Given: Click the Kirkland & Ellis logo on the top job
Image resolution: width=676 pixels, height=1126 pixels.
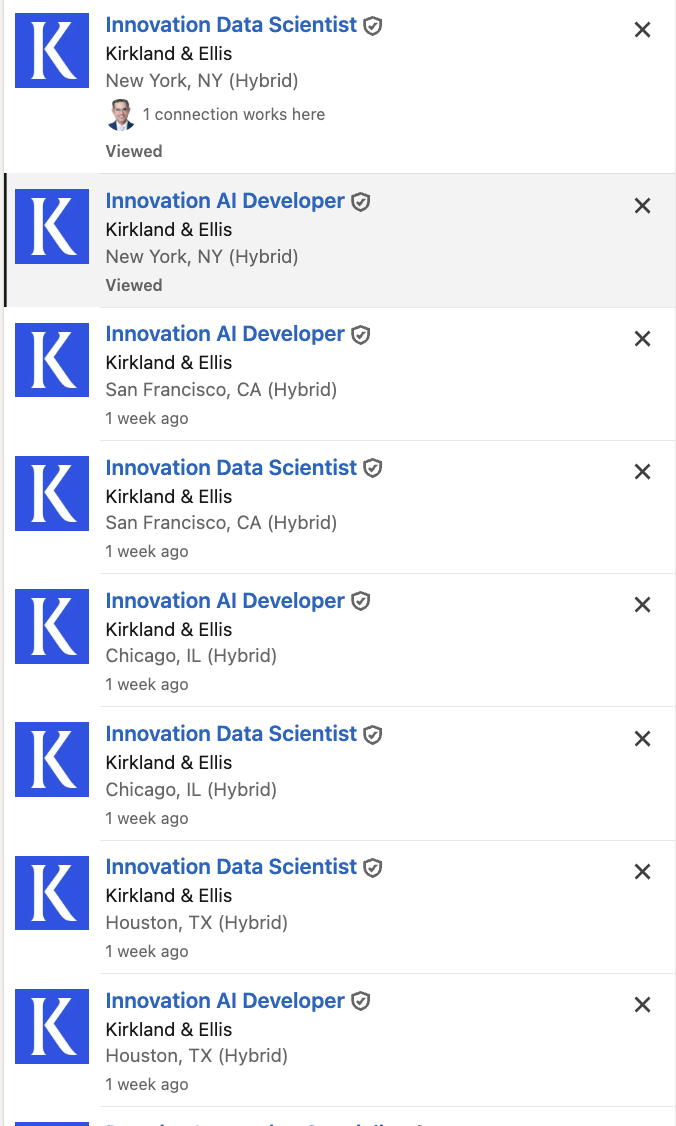Looking at the screenshot, I should [51, 50].
